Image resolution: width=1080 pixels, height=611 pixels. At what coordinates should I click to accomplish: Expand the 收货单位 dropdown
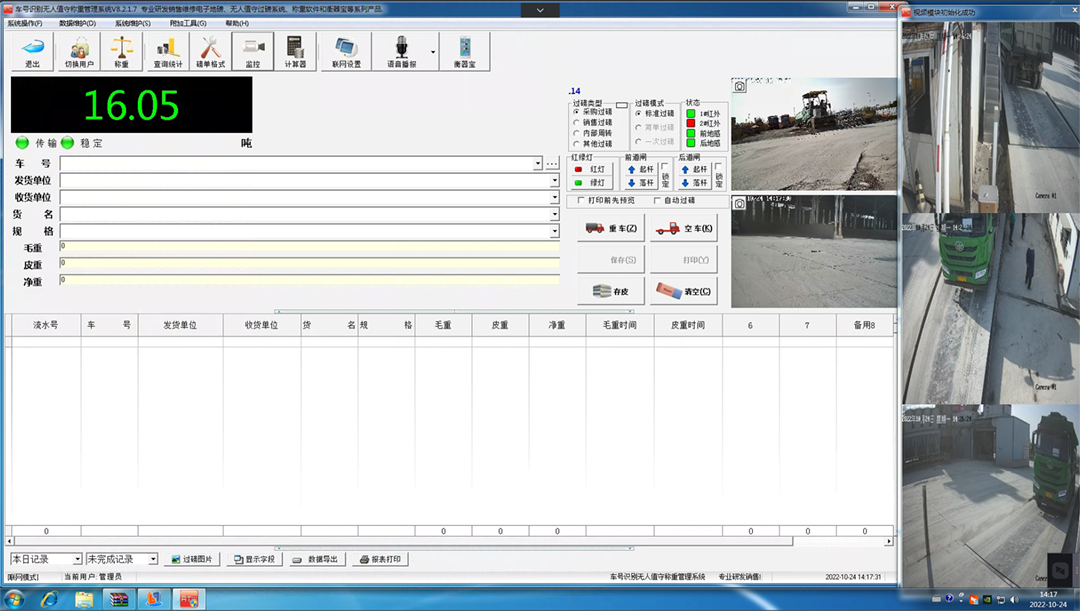(x=554, y=198)
